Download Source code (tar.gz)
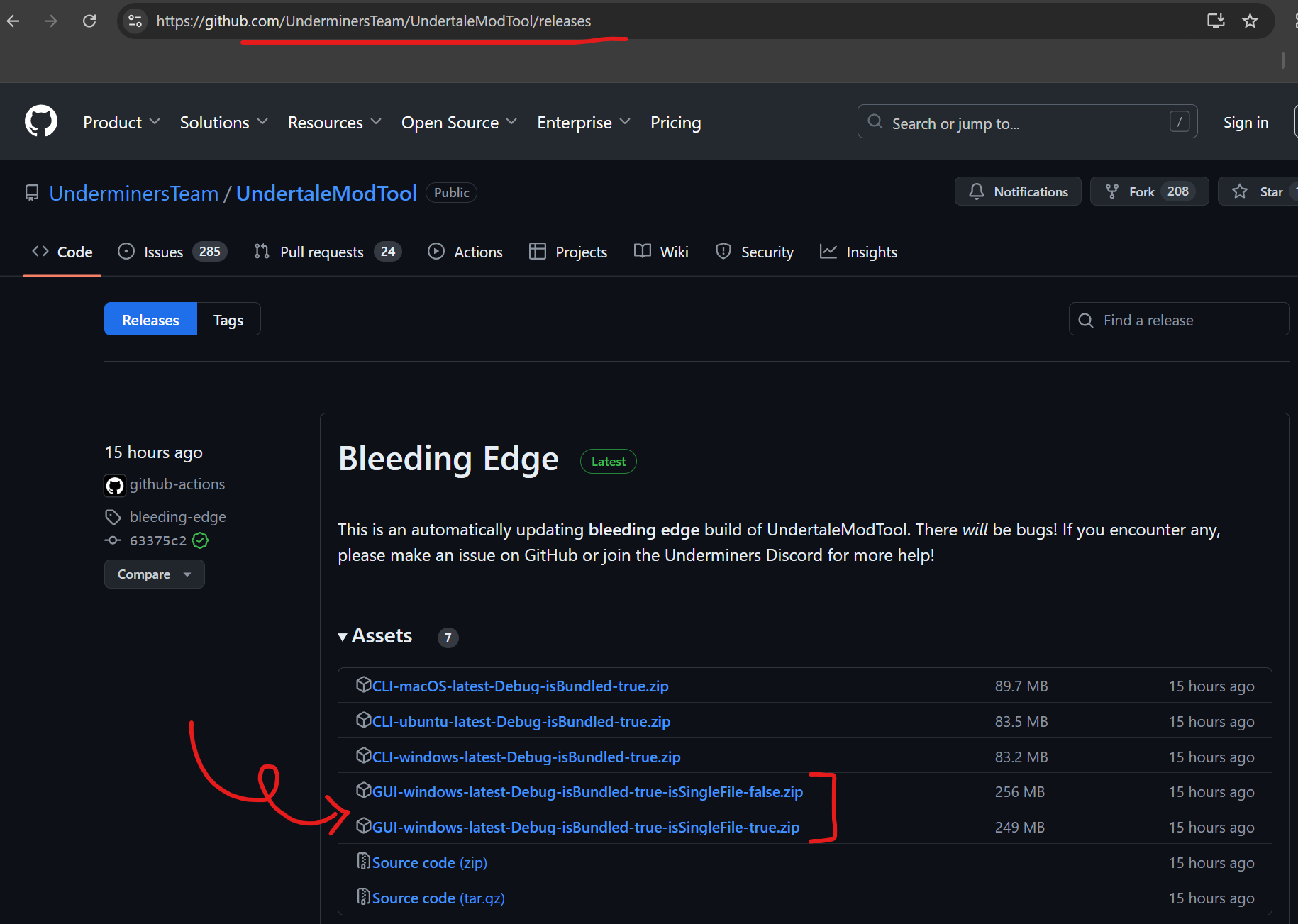 pyautogui.click(x=438, y=898)
